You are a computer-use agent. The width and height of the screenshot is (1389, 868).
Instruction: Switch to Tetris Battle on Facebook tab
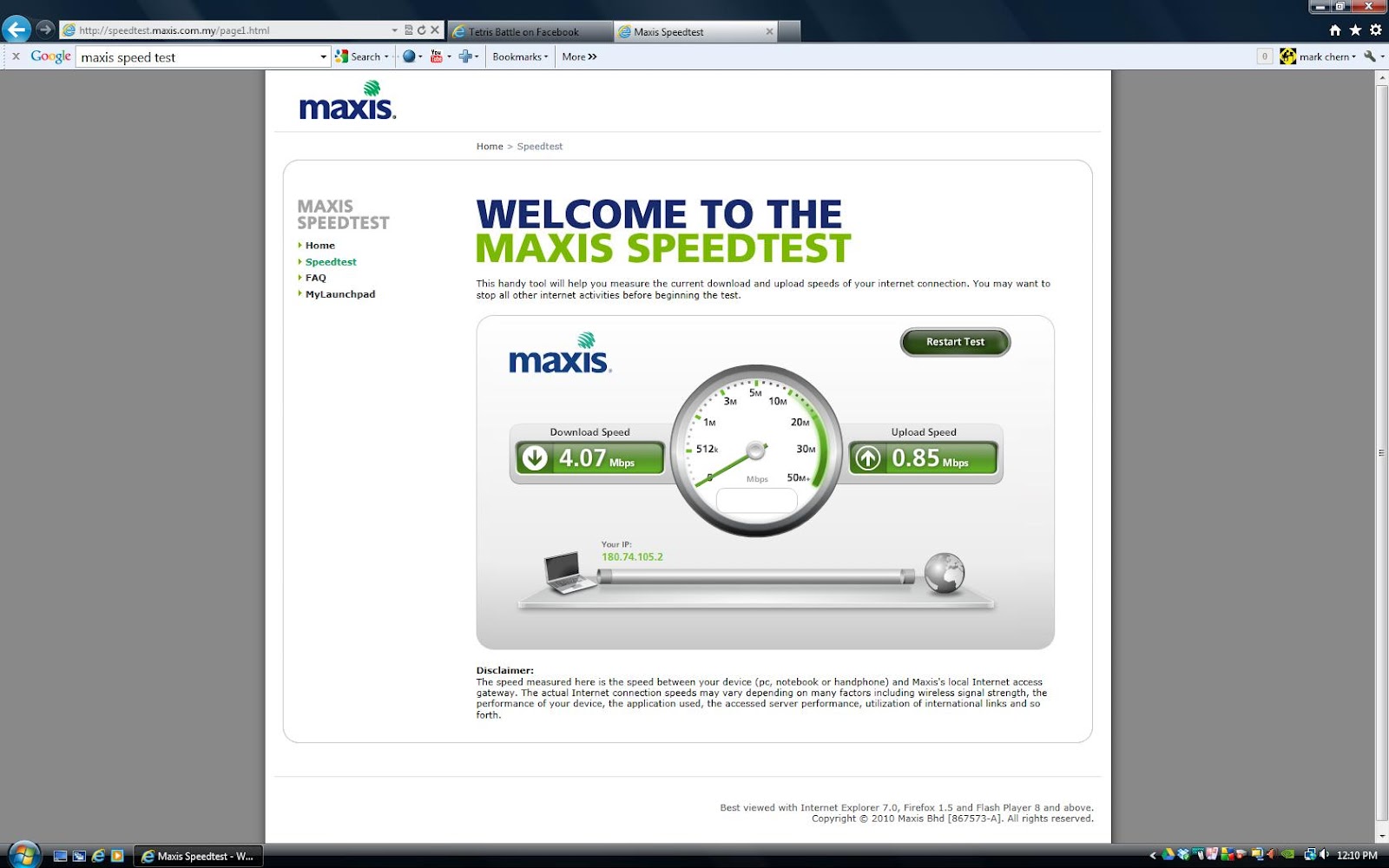(530, 31)
